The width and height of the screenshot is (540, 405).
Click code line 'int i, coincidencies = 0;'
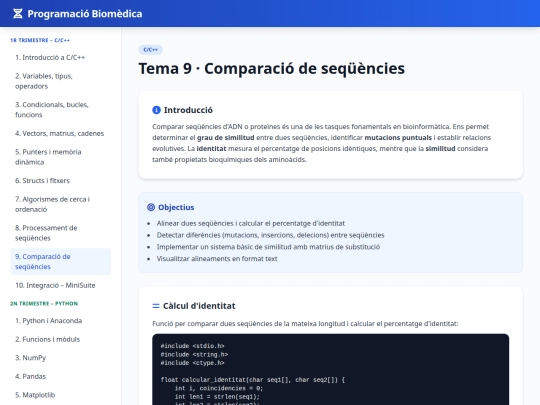click(x=219, y=388)
